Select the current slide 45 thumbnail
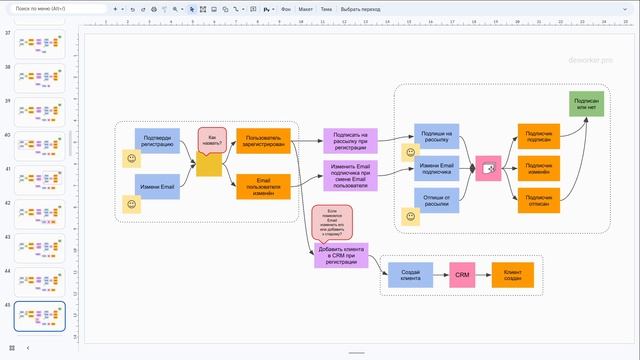The image size is (640, 360). (x=40, y=316)
